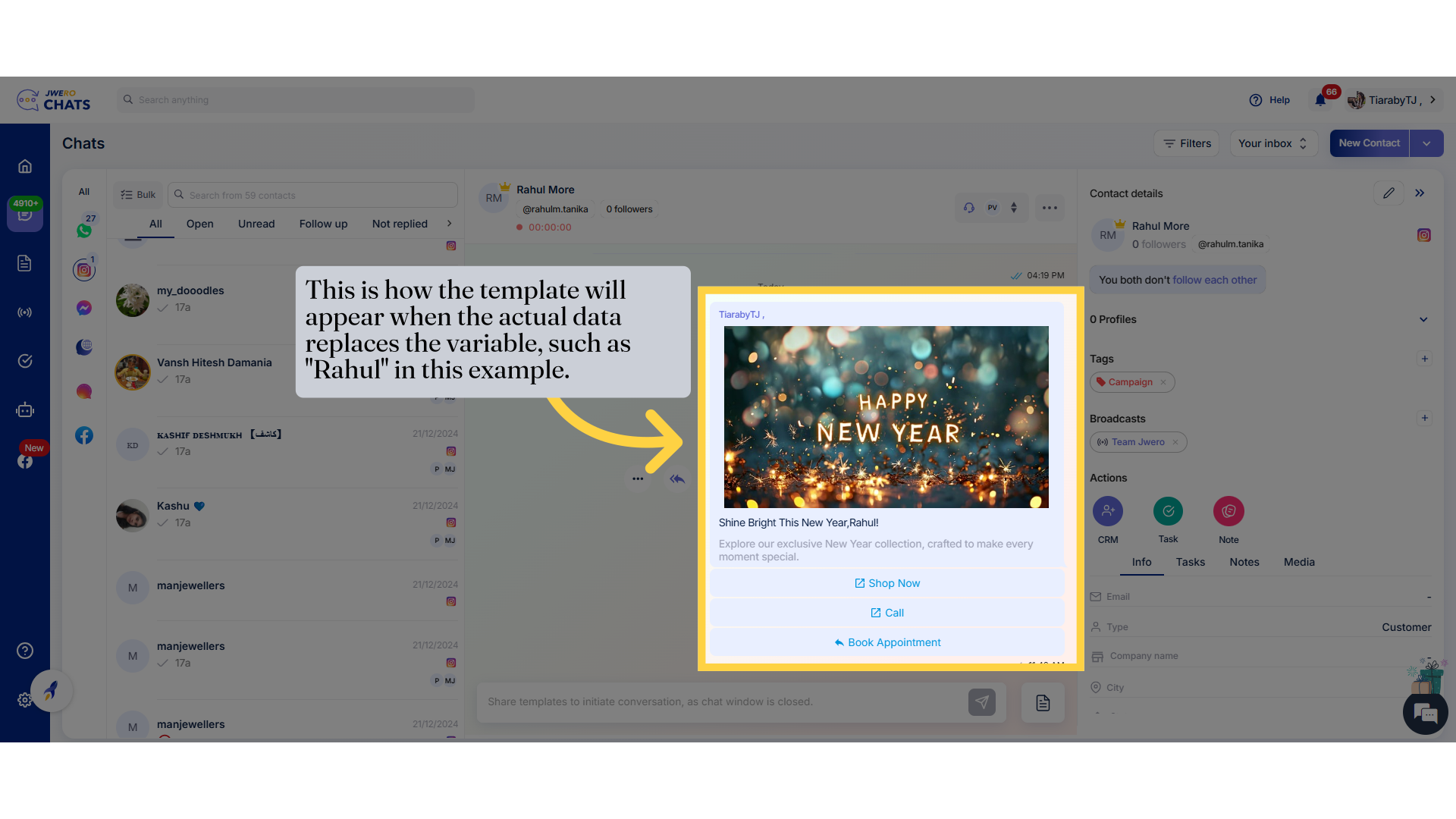Image resolution: width=1456 pixels, height=819 pixels.
Task: Click the Filters button
Action: pyautogui.click(x=1187, y=143)
